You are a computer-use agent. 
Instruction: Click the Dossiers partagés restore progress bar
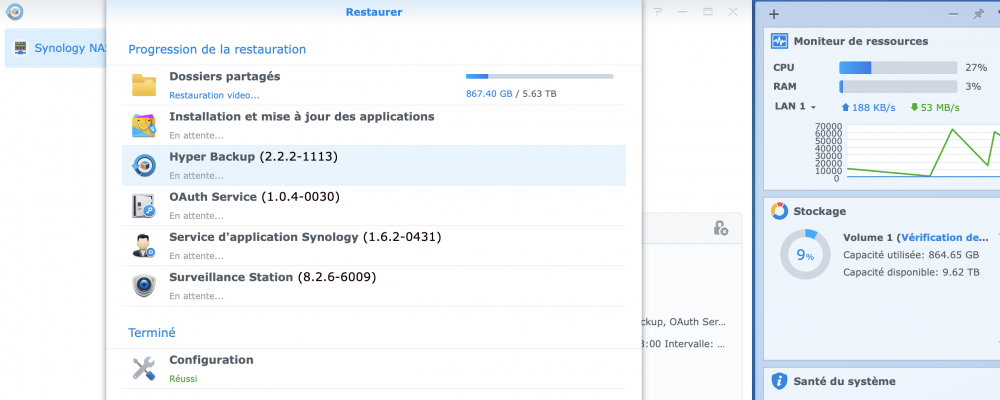point(540,77)
